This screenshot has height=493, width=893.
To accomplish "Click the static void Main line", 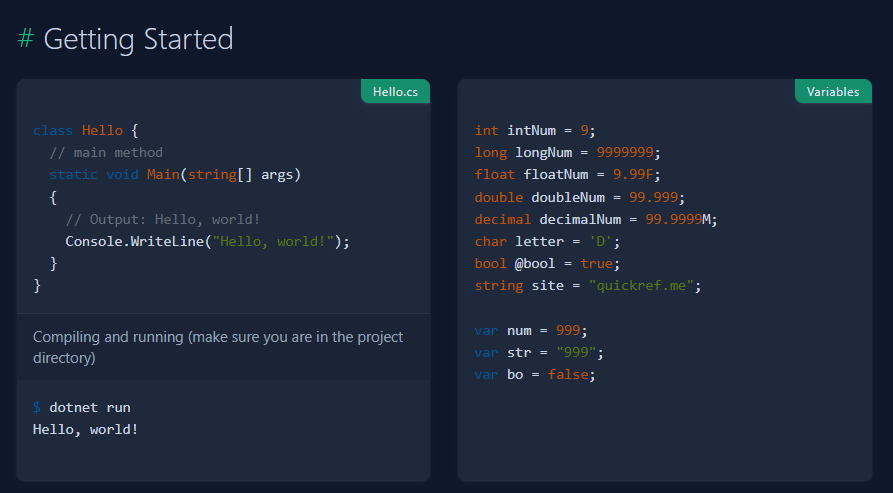I will (175, 175).
